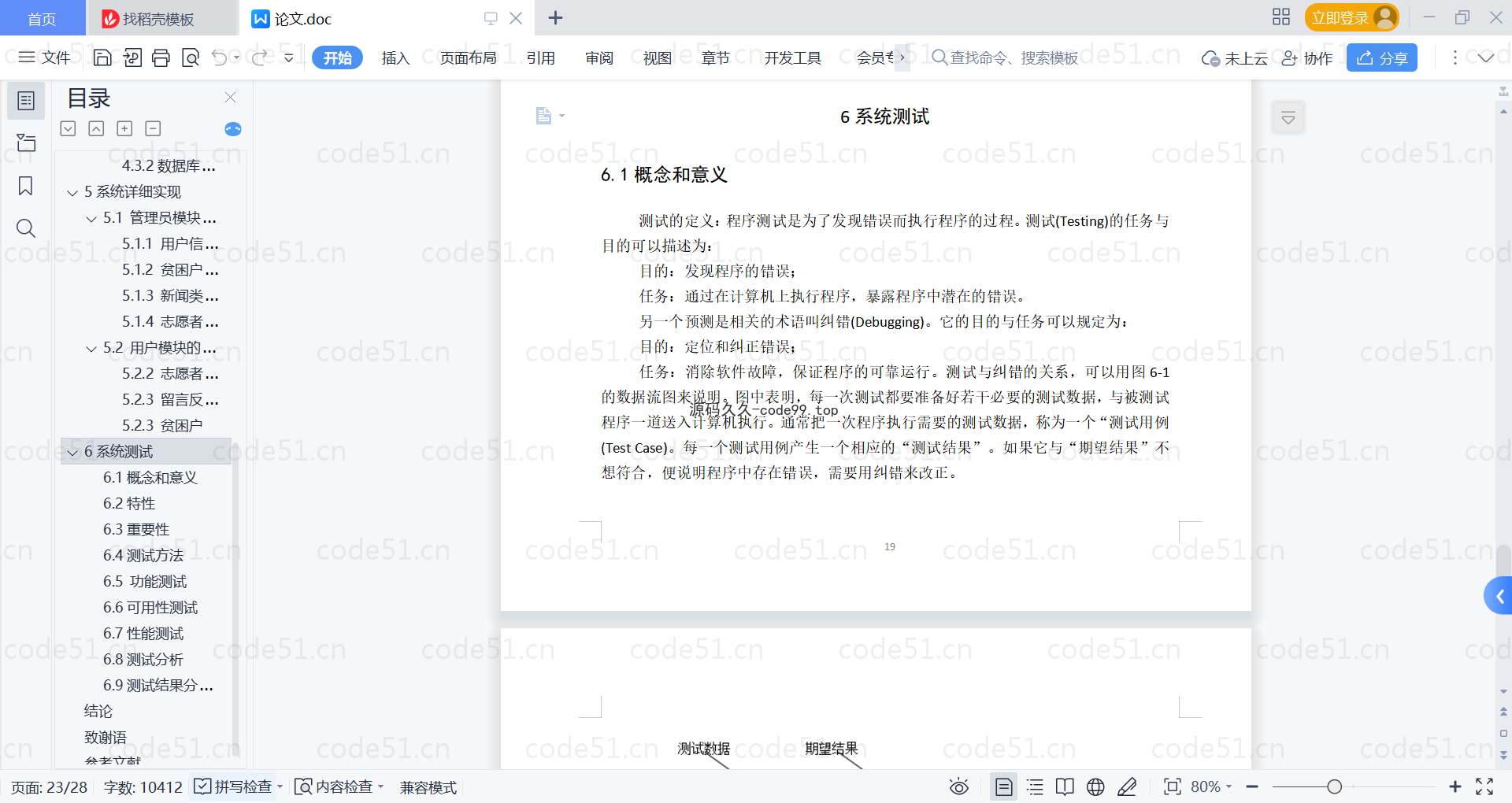Click the save document icon
Viewport: 1512px width, 803px height.
click(102, 57)
